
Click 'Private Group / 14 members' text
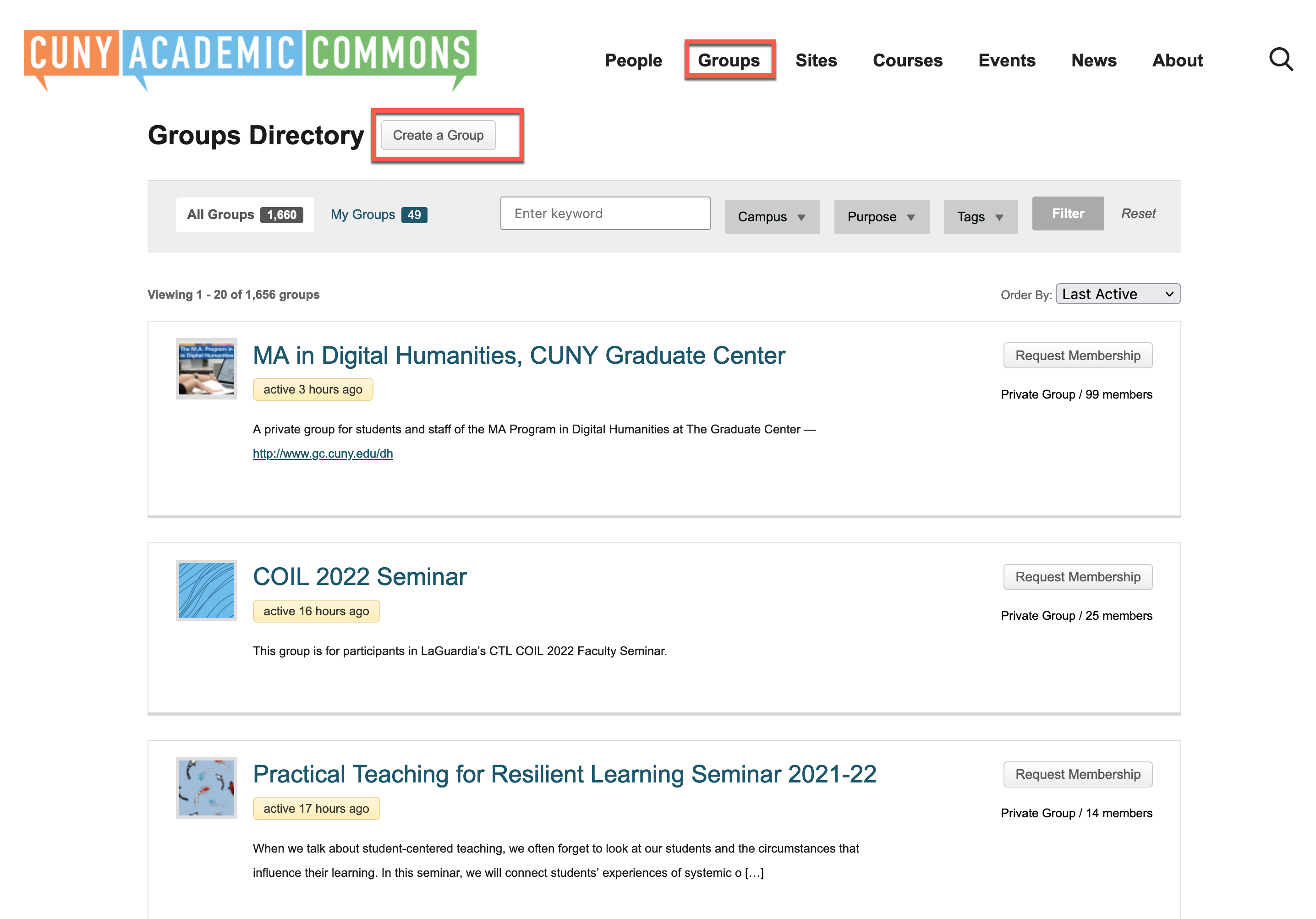[x=1076, y=813]
